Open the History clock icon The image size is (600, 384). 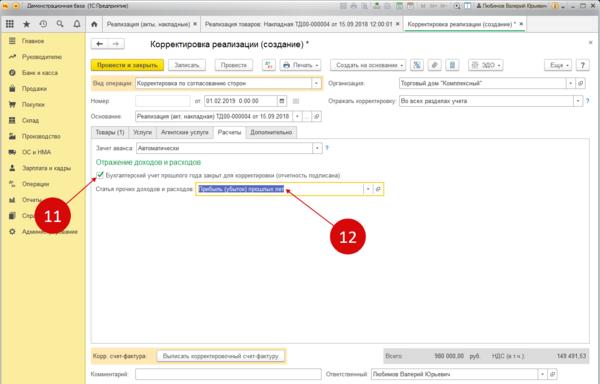(43, 24)
